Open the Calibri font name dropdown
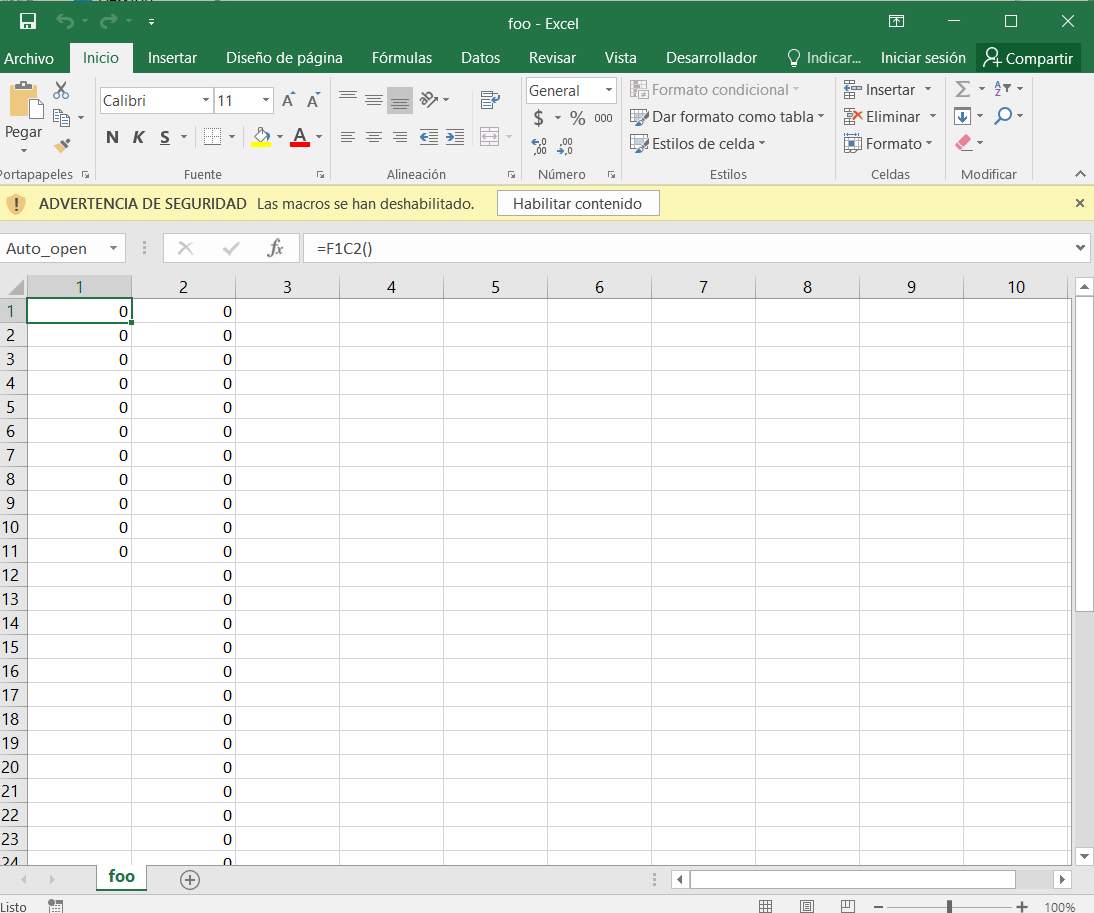 click(206, 100)
